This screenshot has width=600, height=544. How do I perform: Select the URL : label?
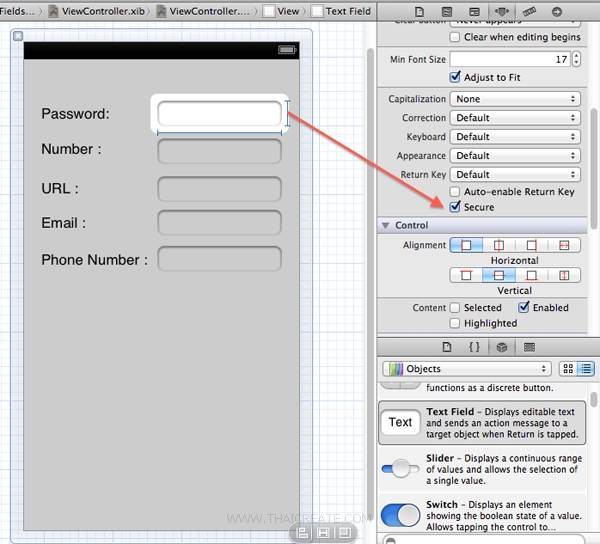(x=60, y=188)
